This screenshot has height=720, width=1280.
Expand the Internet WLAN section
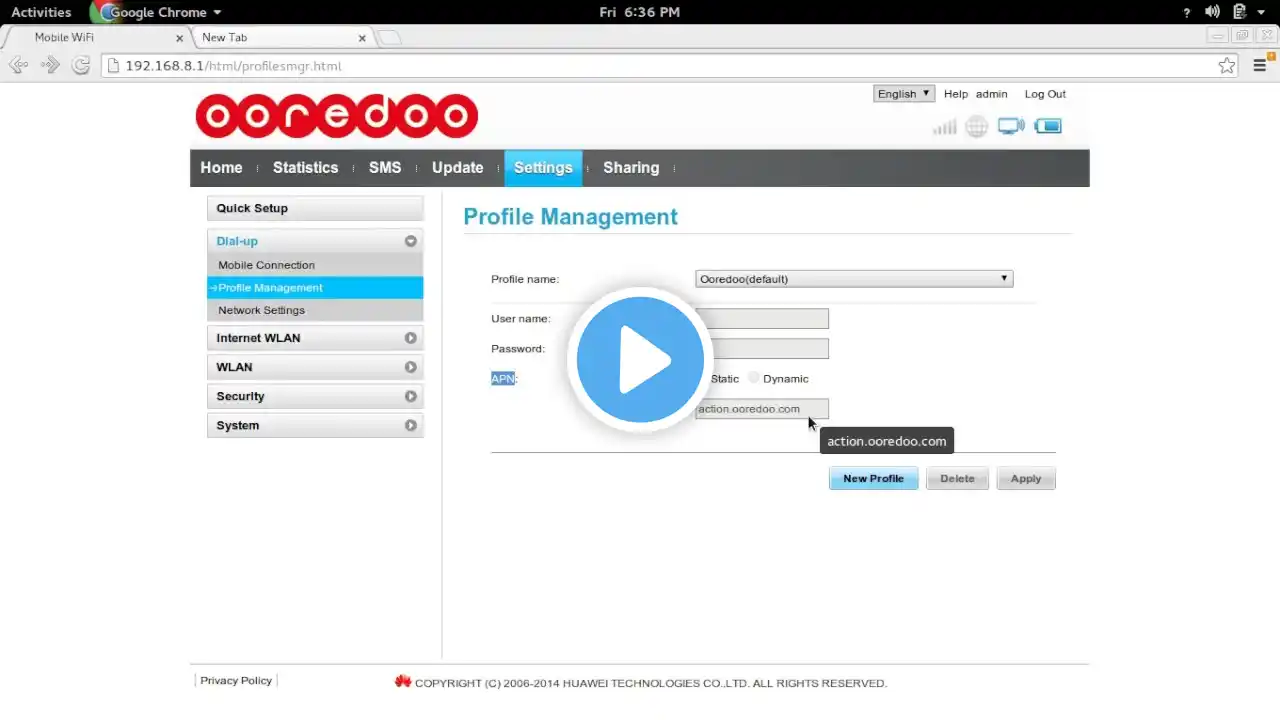click(315, 338)
